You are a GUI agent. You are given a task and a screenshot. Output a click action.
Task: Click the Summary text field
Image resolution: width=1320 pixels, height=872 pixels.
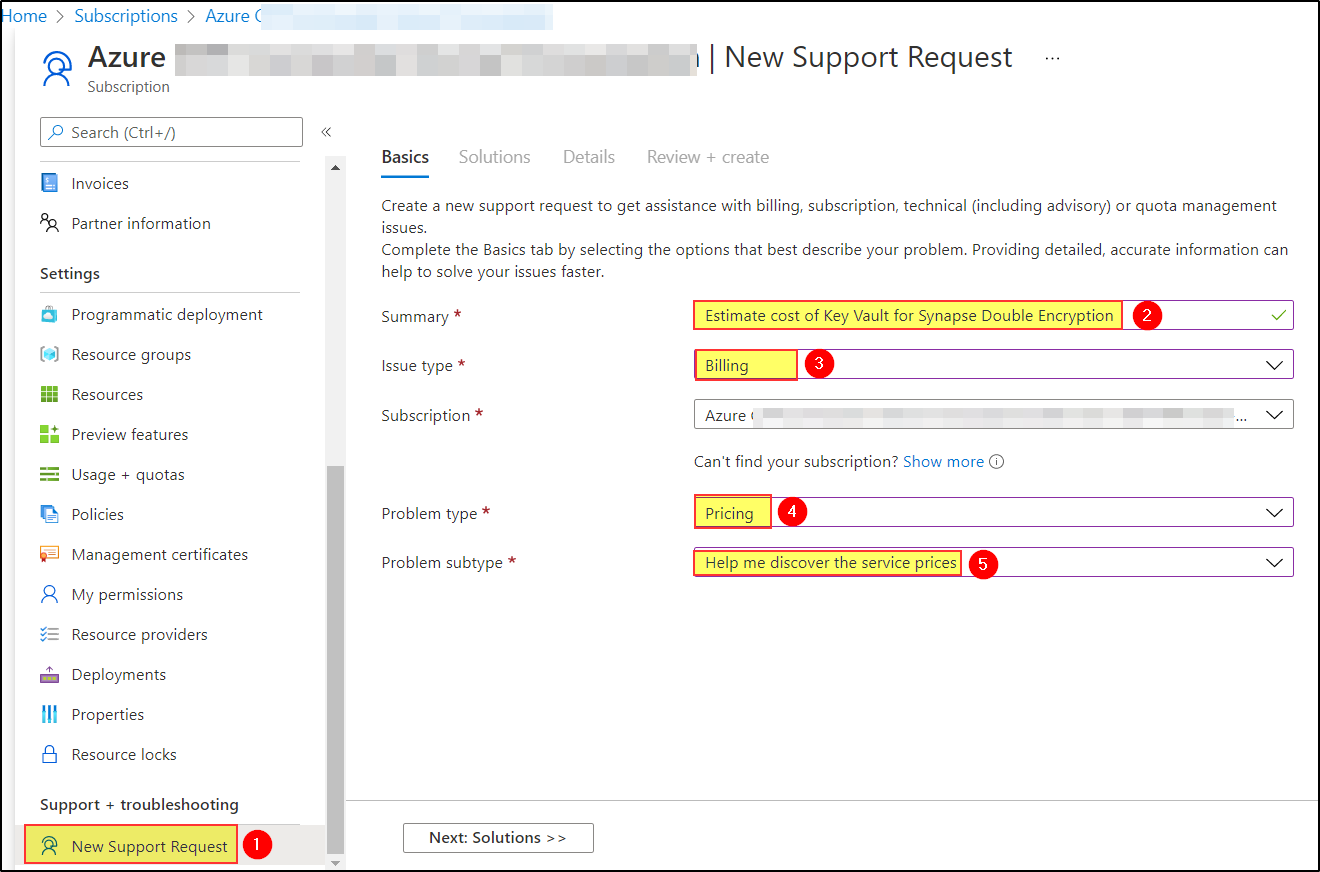[993, 315]
